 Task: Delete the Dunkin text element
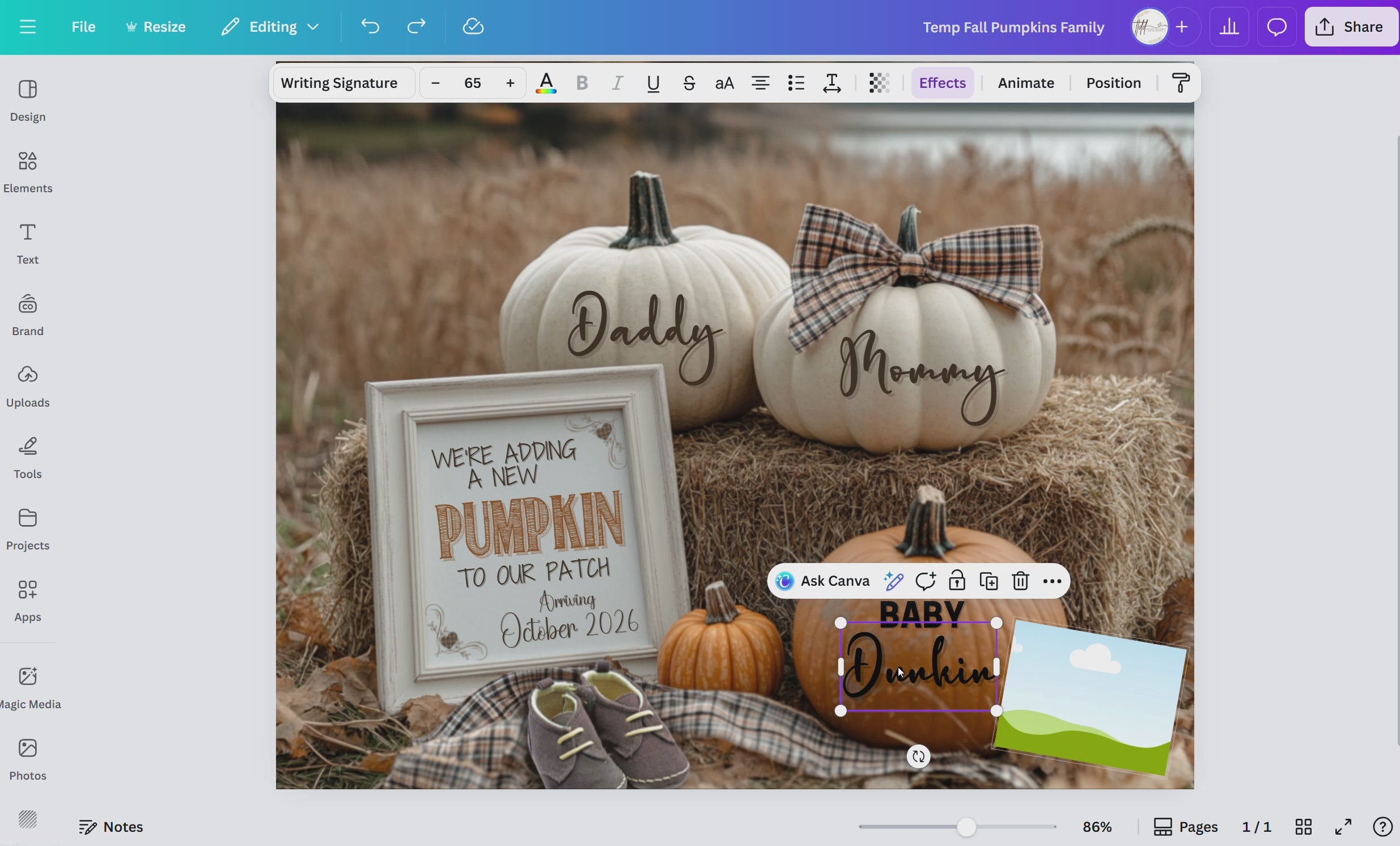pyautogui.click(x=1020, y=581)
